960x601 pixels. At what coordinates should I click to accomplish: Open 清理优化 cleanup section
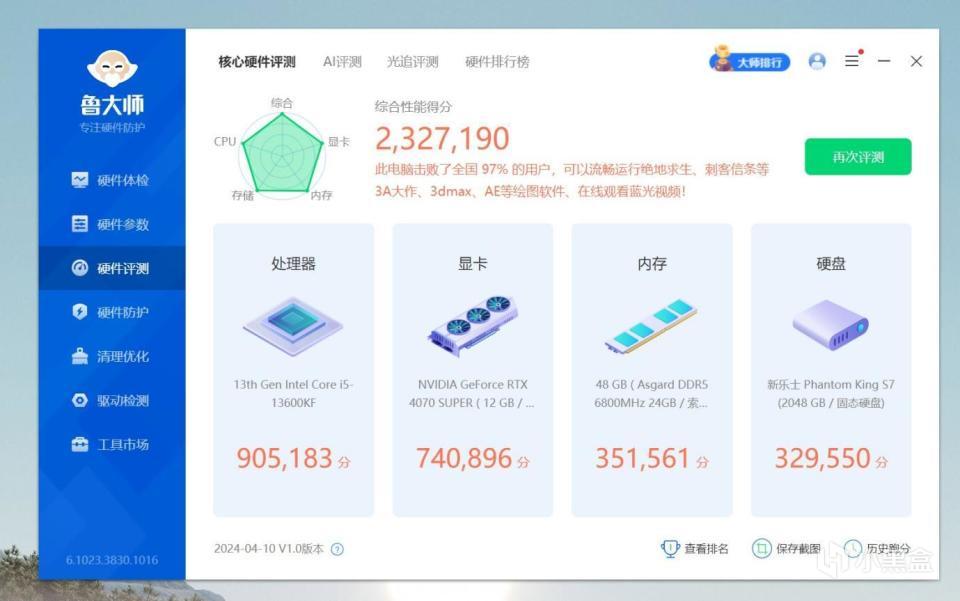(111, 356)
